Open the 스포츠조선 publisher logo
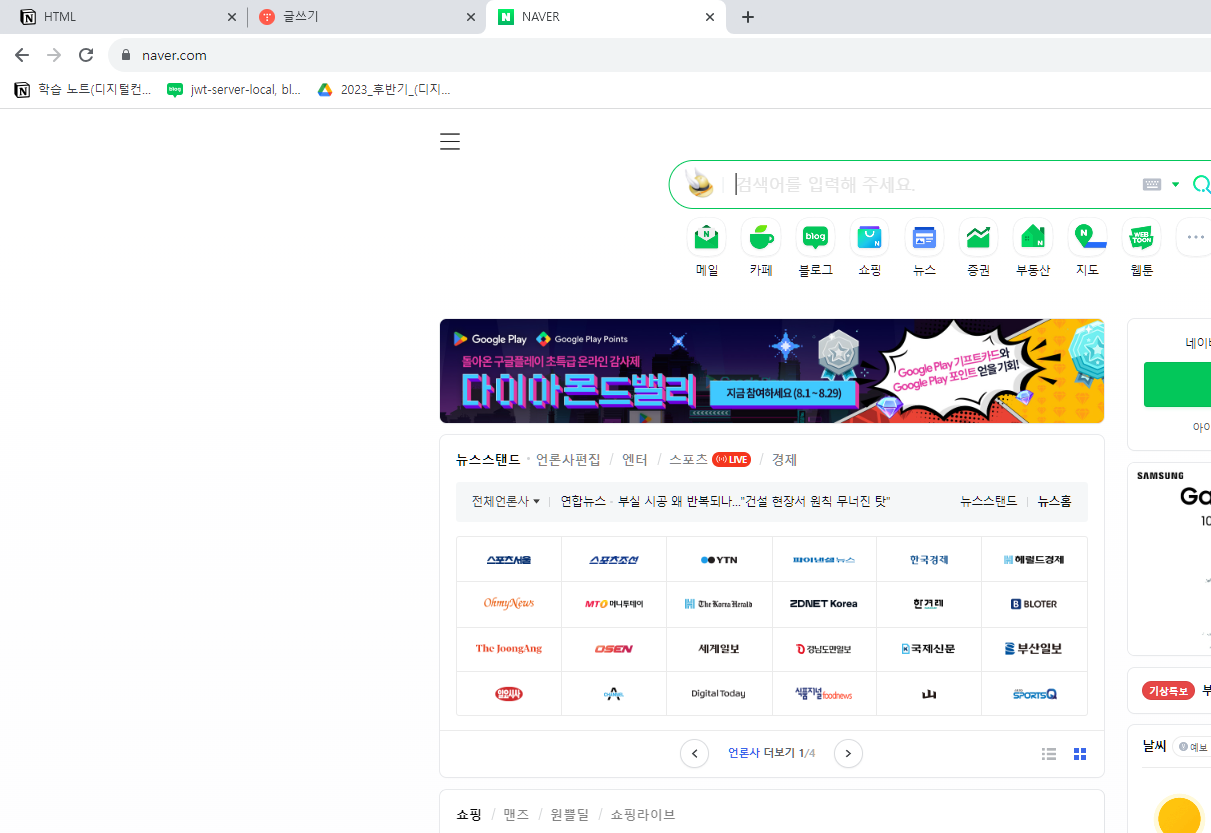1211x833 pixels. point(614,560)
